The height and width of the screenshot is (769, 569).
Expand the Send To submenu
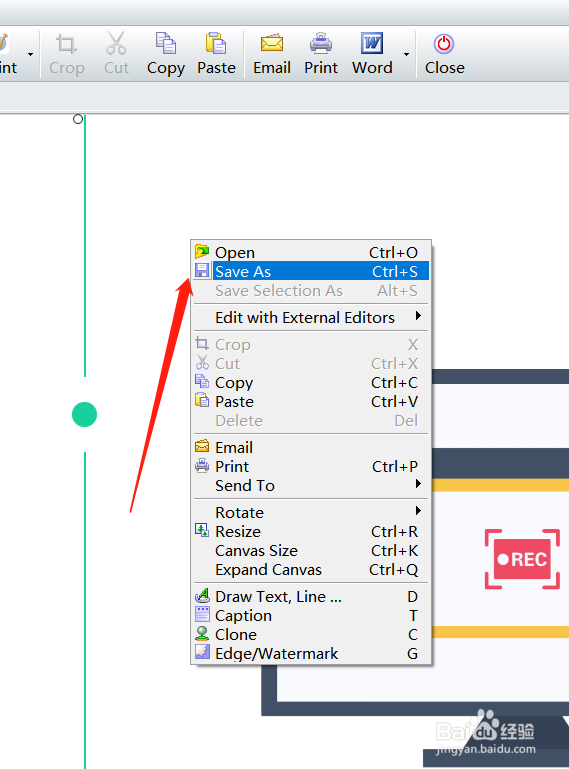click(x=311, y=486)
